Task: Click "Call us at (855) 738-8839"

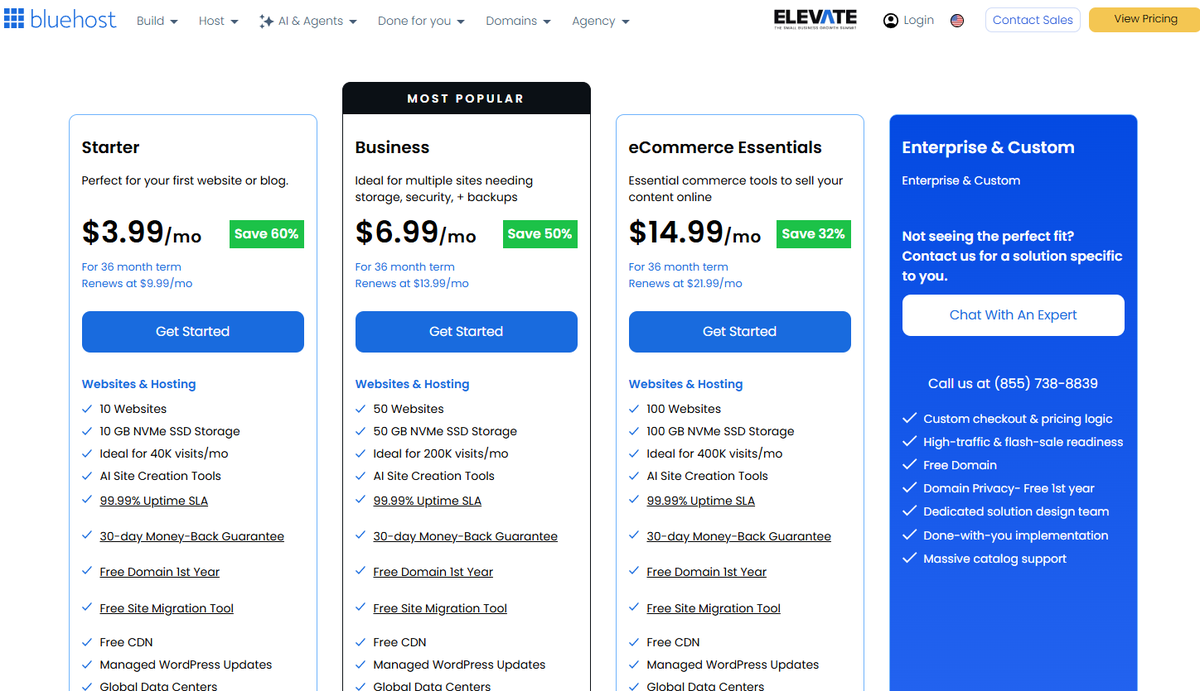Action: [1013, 384]
